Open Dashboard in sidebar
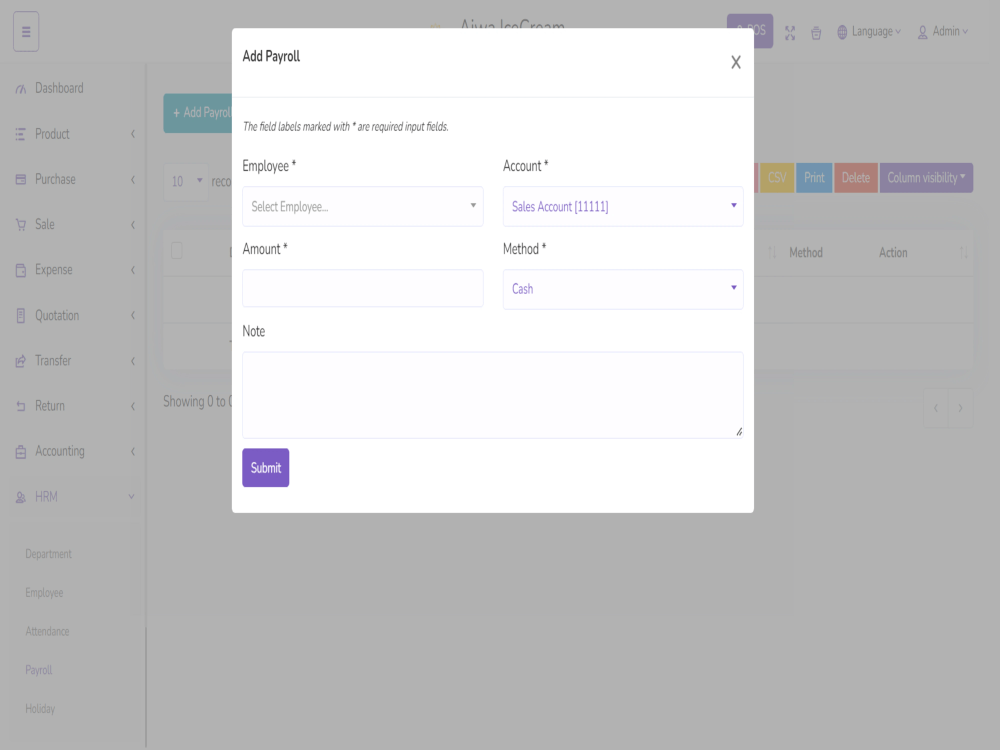This screenshot has width=1000, height=750. tap(59, 88)
